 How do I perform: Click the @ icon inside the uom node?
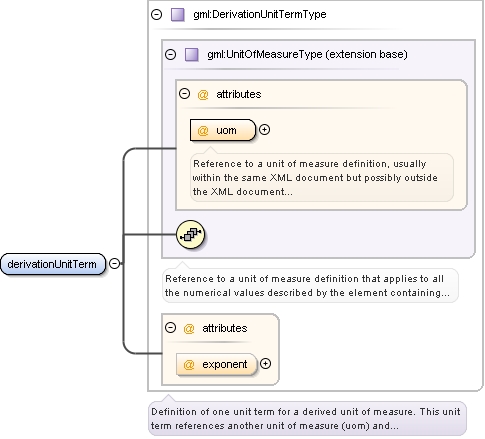coord(203,130)
